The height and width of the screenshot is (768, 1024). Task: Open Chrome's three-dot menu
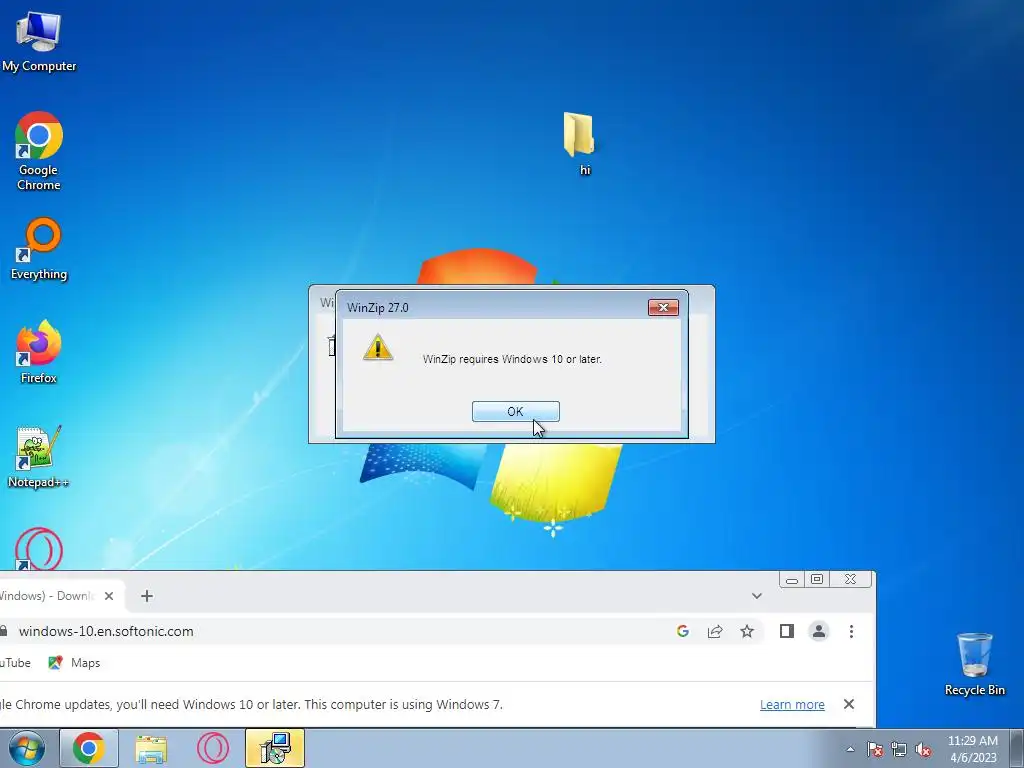tap(851, 631)
